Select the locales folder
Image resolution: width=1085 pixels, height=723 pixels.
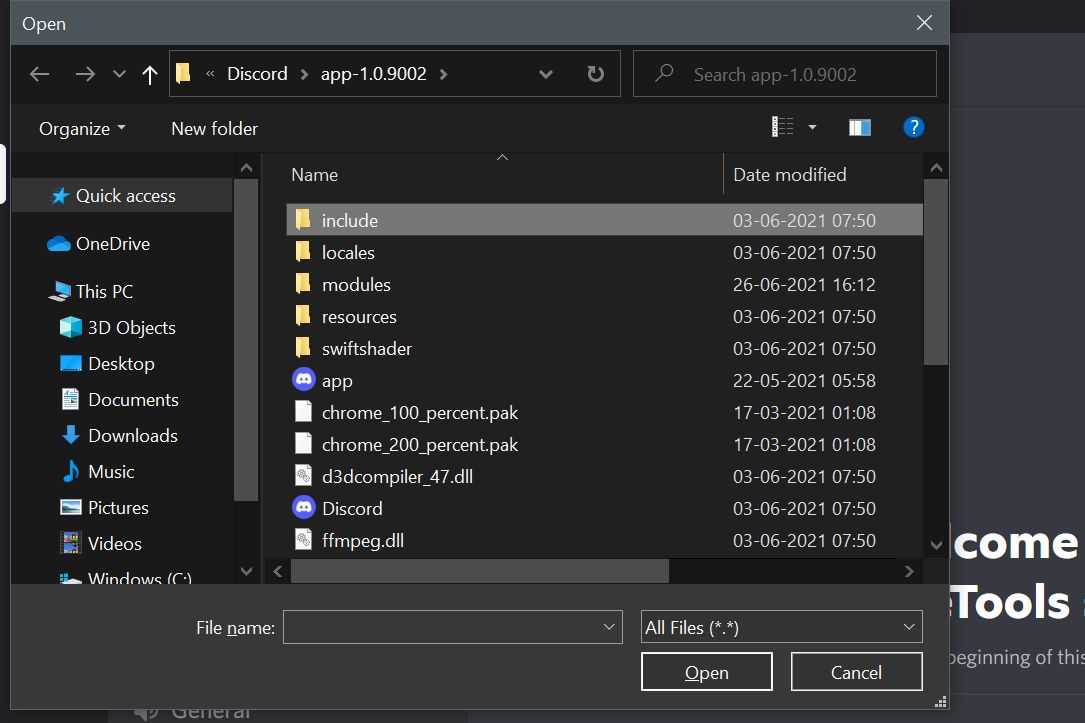point(604,253)
